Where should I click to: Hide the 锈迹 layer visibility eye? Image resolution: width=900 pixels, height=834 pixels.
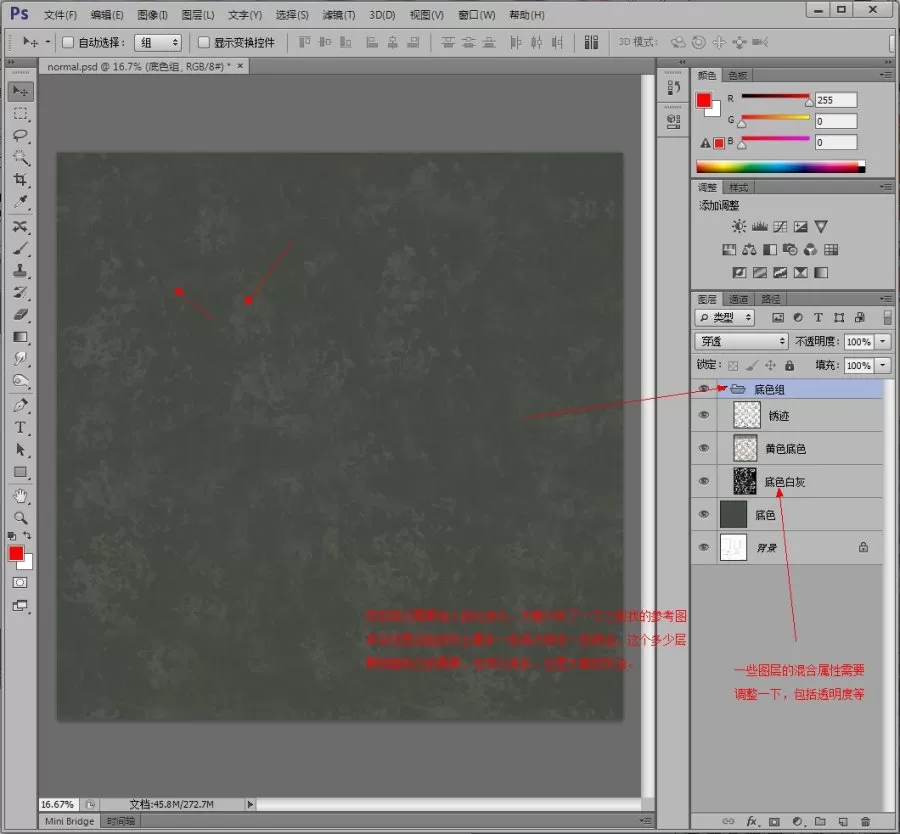[704, 415]
